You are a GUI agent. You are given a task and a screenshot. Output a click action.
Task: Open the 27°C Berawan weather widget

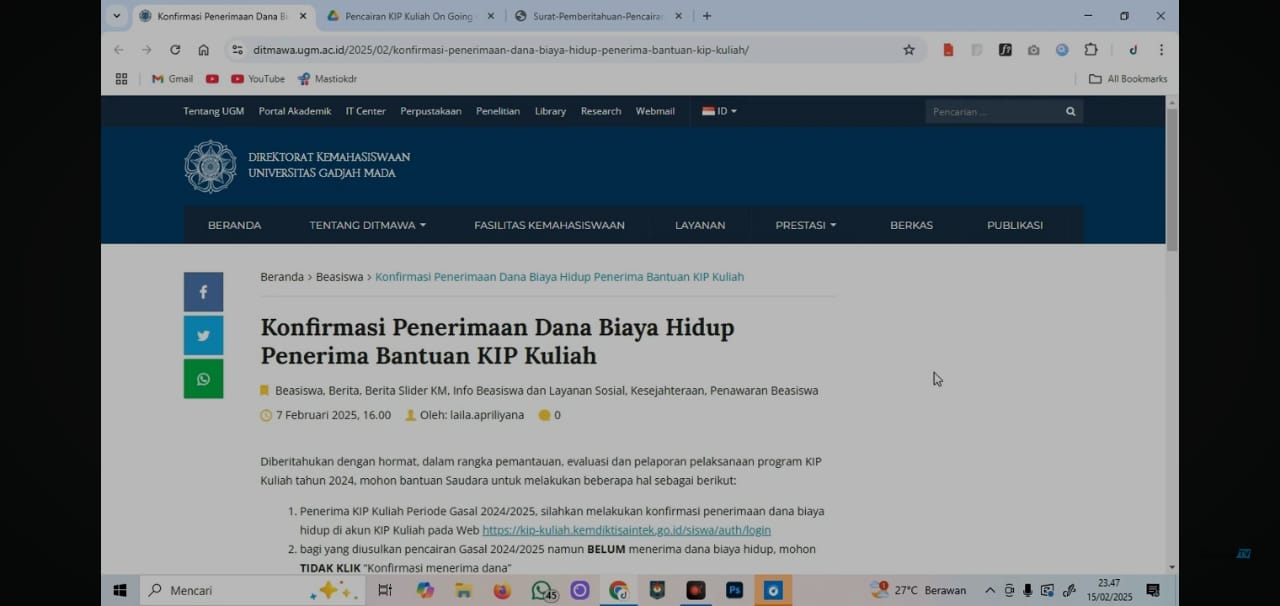(918, 590)
